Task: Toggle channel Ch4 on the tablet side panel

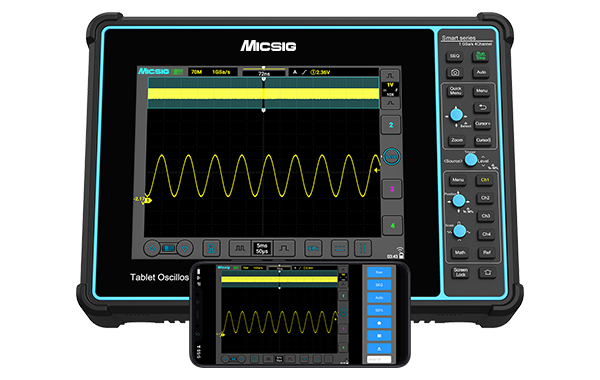Action: (486, 234)
